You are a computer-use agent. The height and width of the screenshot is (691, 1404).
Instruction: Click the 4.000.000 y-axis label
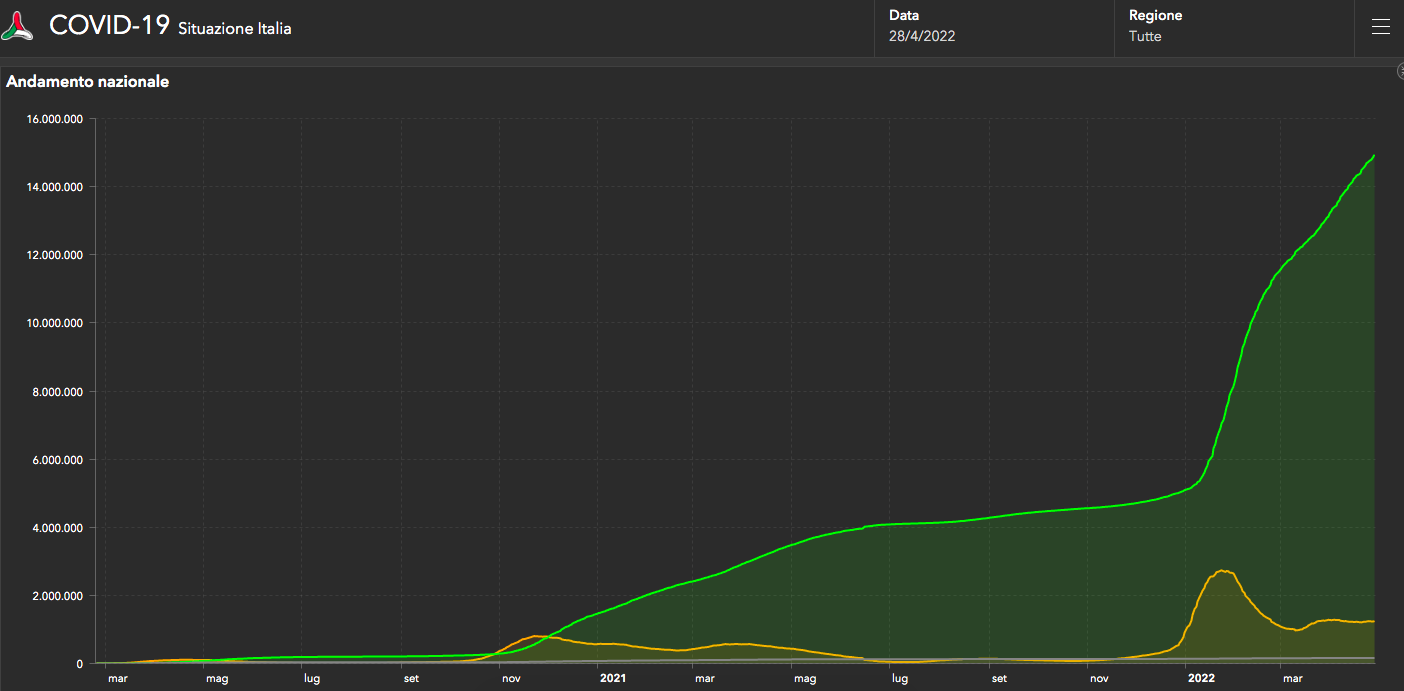click(59, 528)
